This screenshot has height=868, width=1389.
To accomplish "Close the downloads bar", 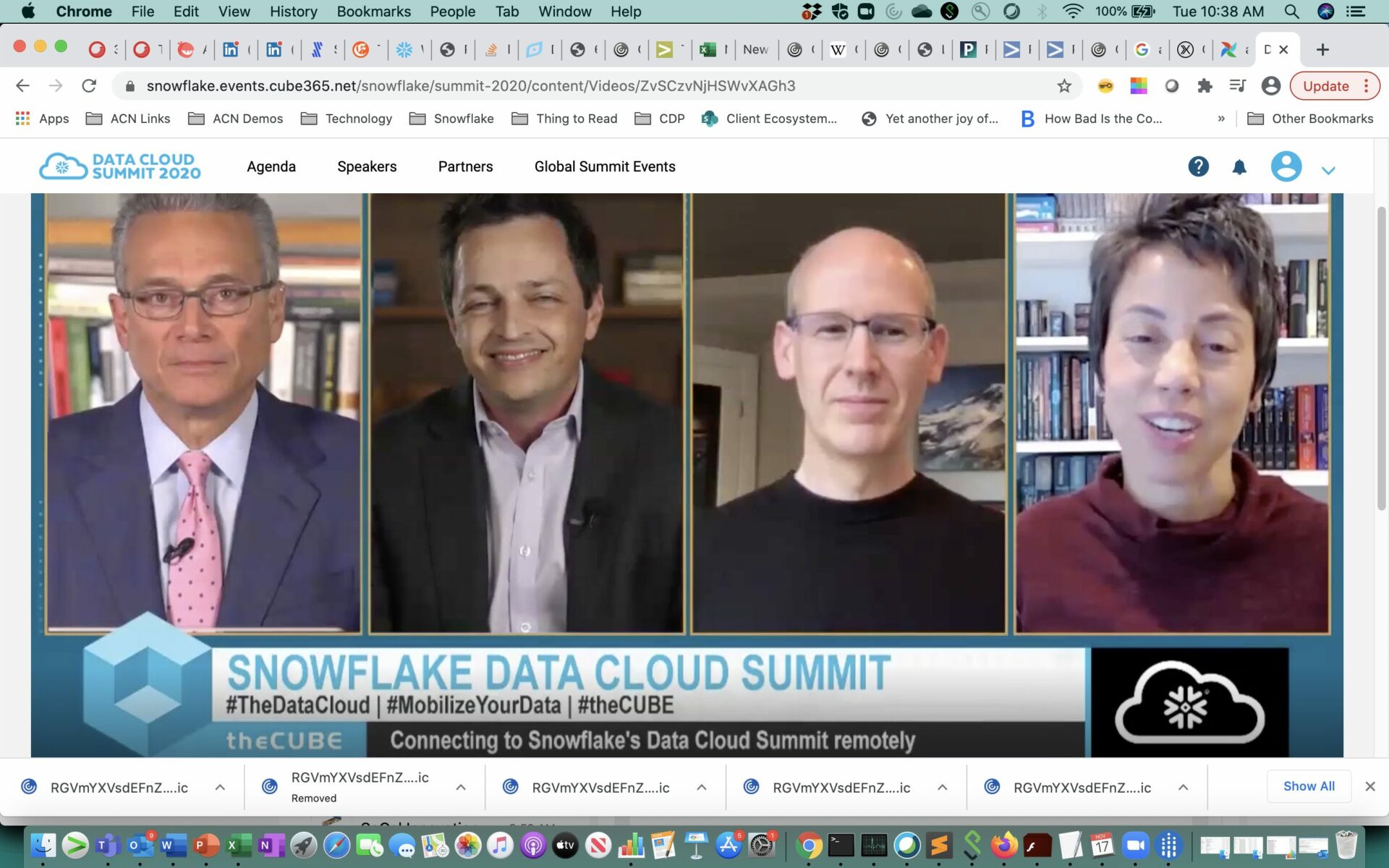I will click(1369, 786).
